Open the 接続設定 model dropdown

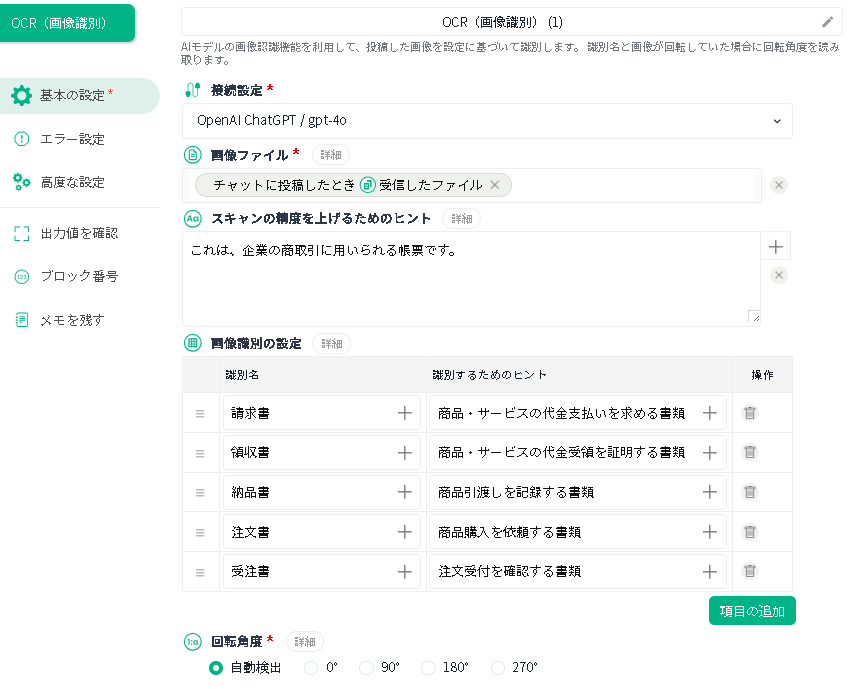(x=487, y=121)
